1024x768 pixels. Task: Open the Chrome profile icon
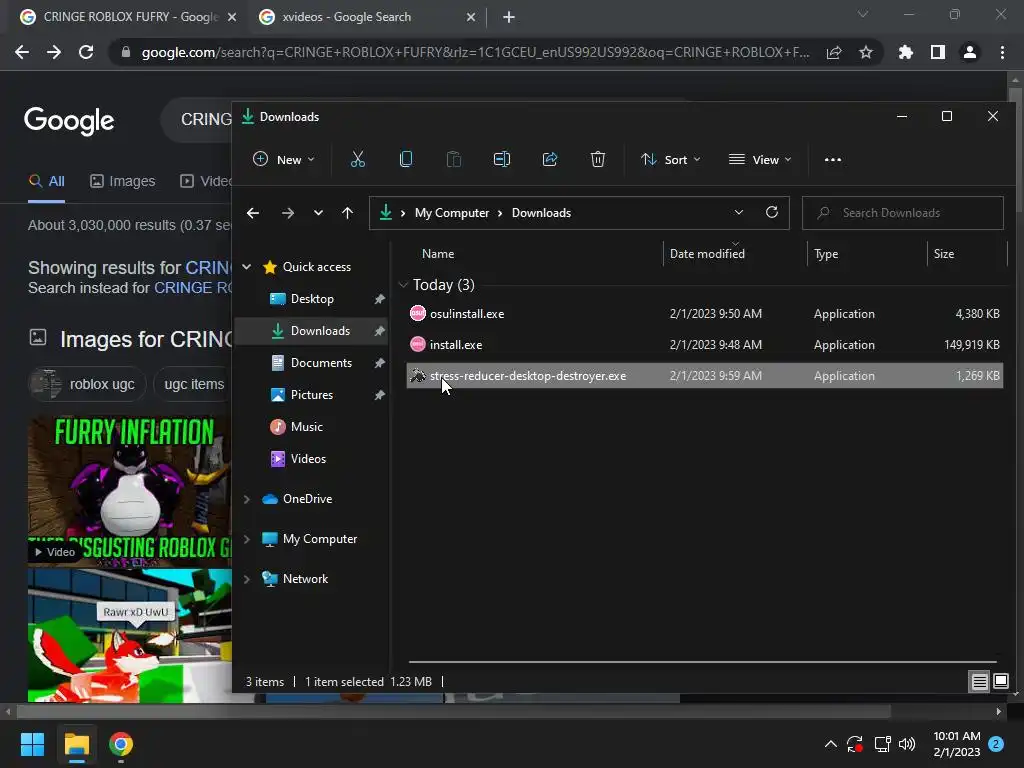[970, 52]
